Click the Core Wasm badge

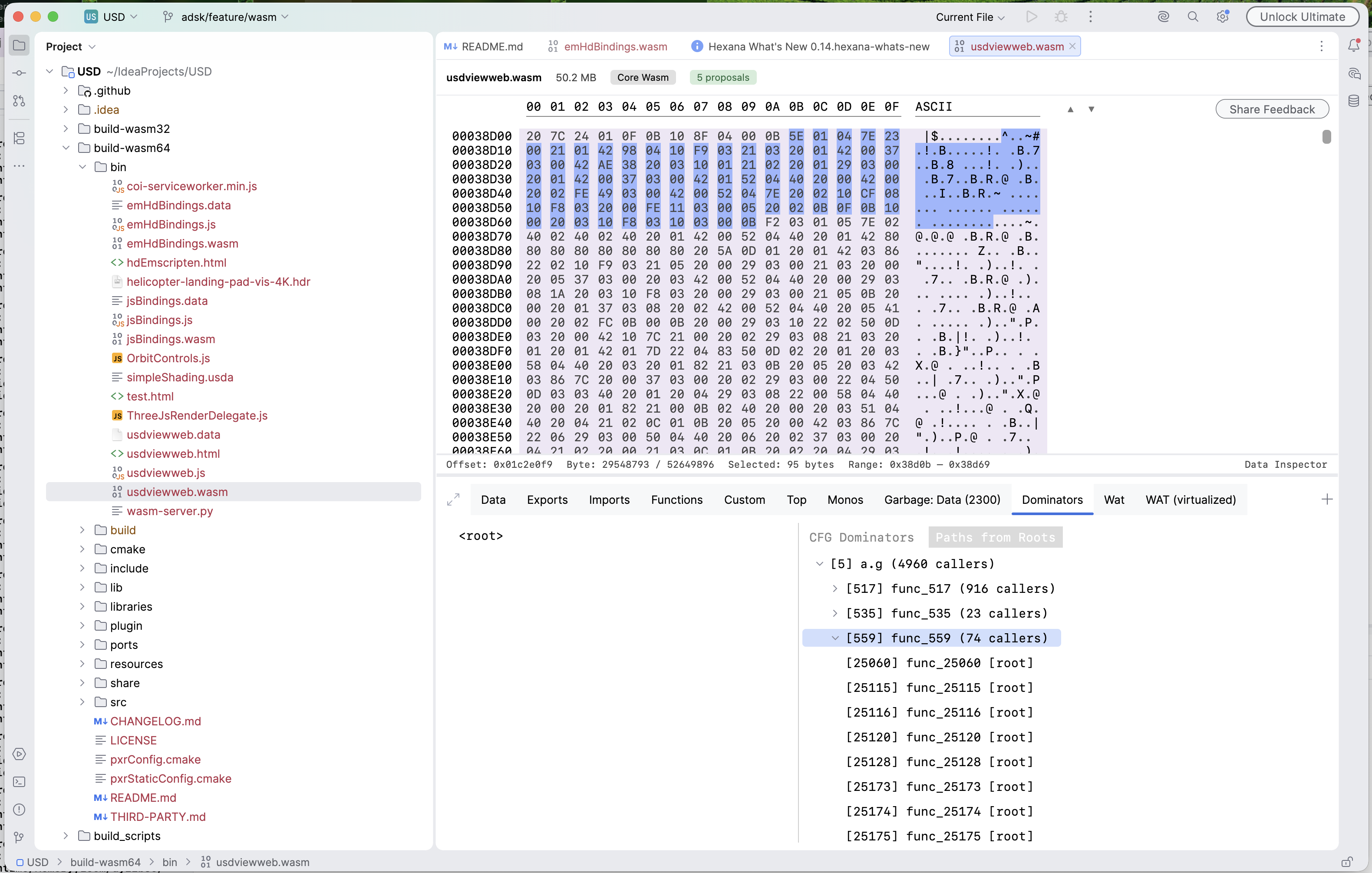(643, 77)
